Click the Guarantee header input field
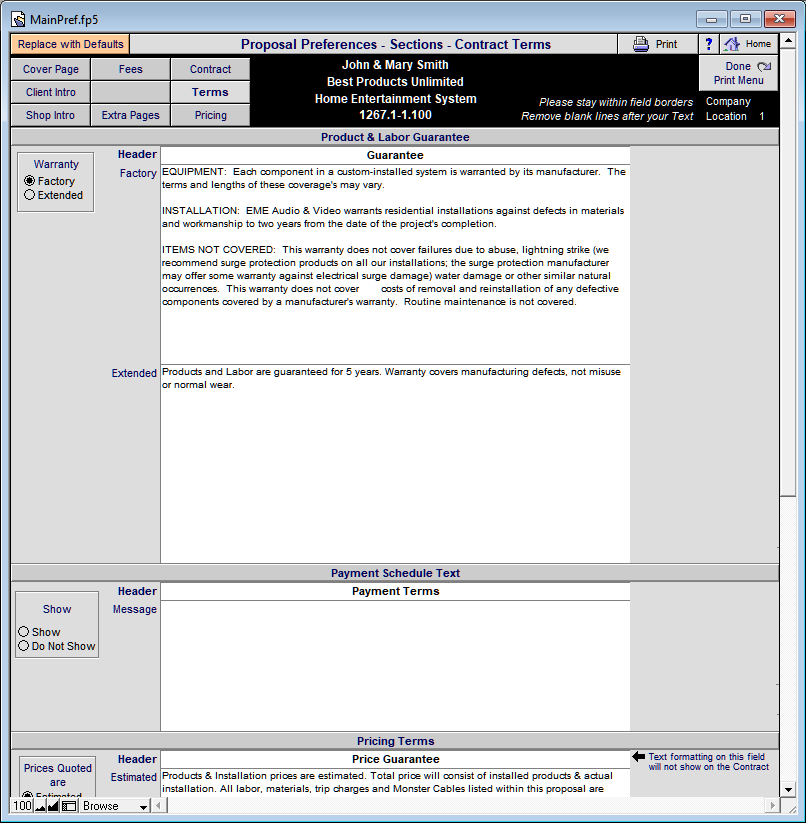The image size is (806, 823). [x=395, y=155]
